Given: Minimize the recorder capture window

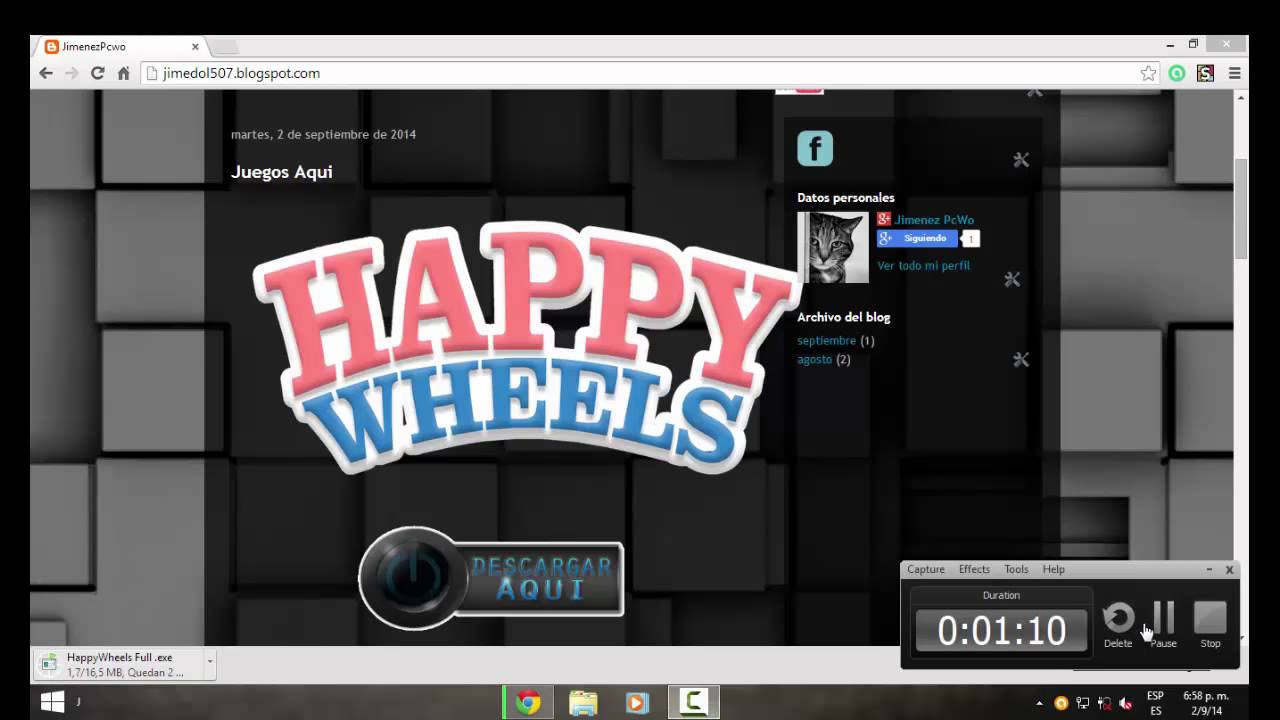Looking at the screenshot, I should 1209,569.
